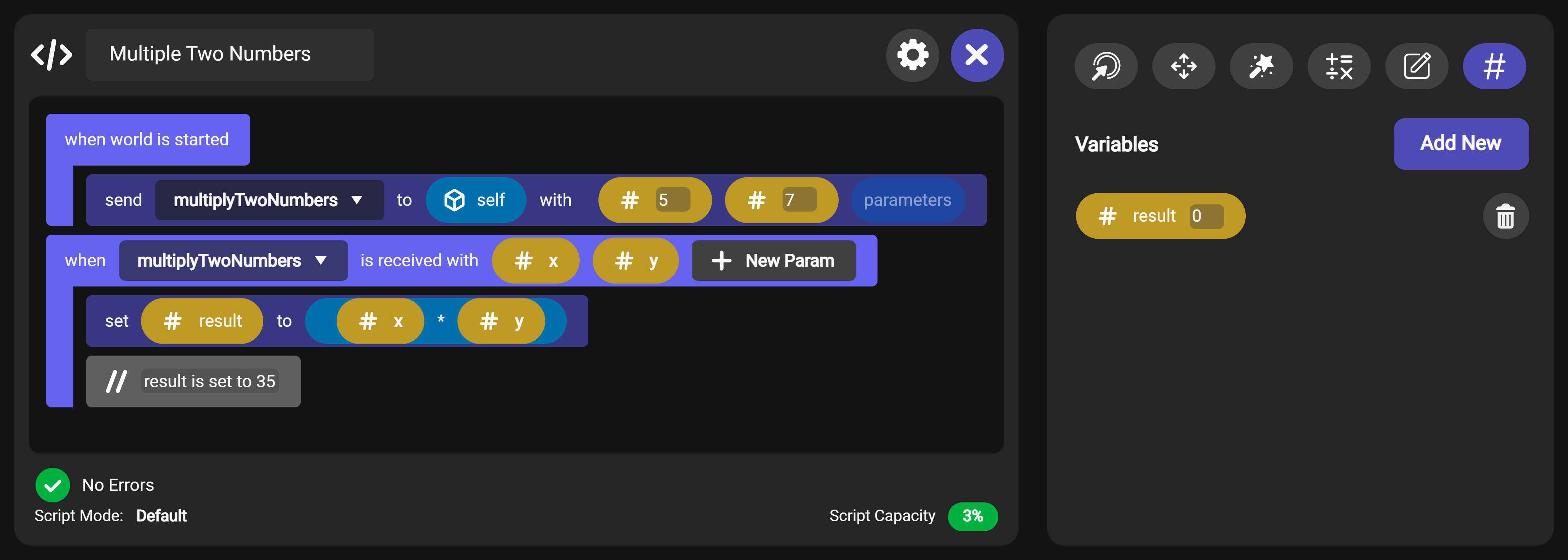The height and width of the screenshot is (560, 1568).
Task: Select the motion arrows block category
Action: pos(1183,67)
